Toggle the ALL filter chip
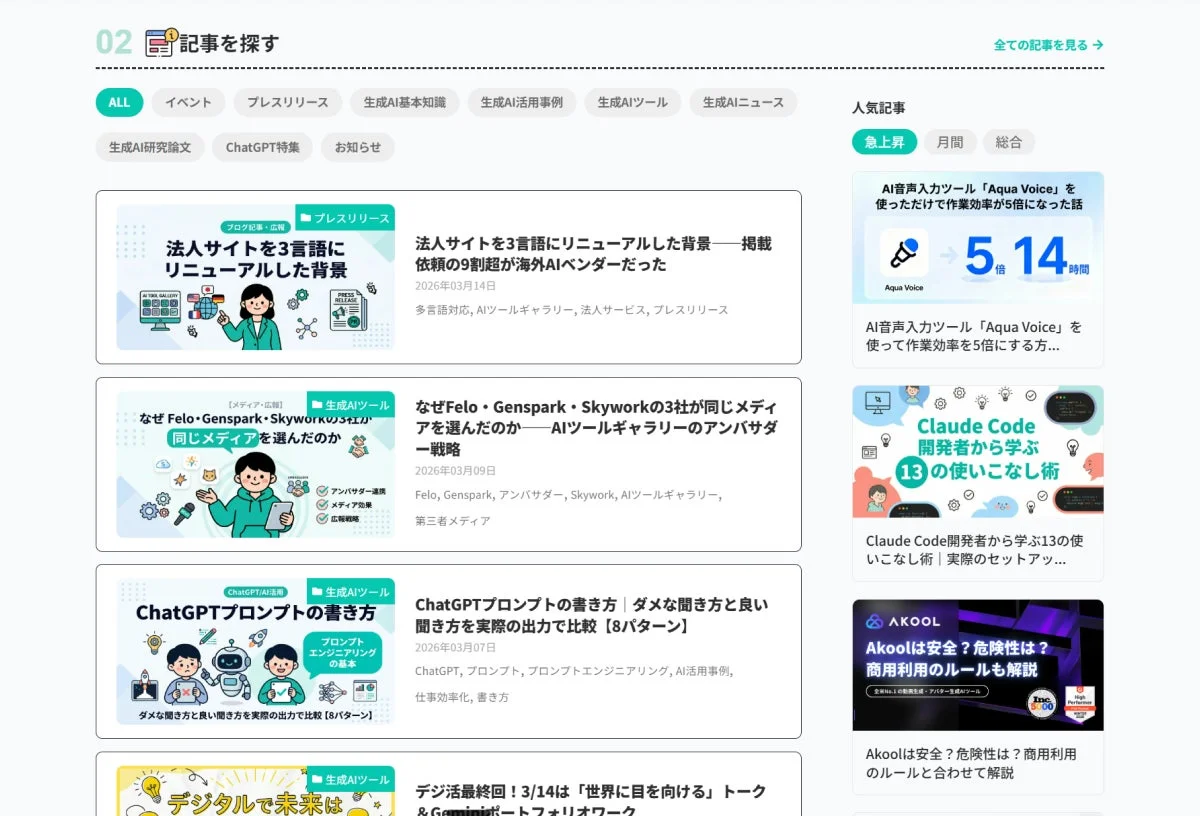The height and width of the screenshot is (816, 1200). coord(118,102)
